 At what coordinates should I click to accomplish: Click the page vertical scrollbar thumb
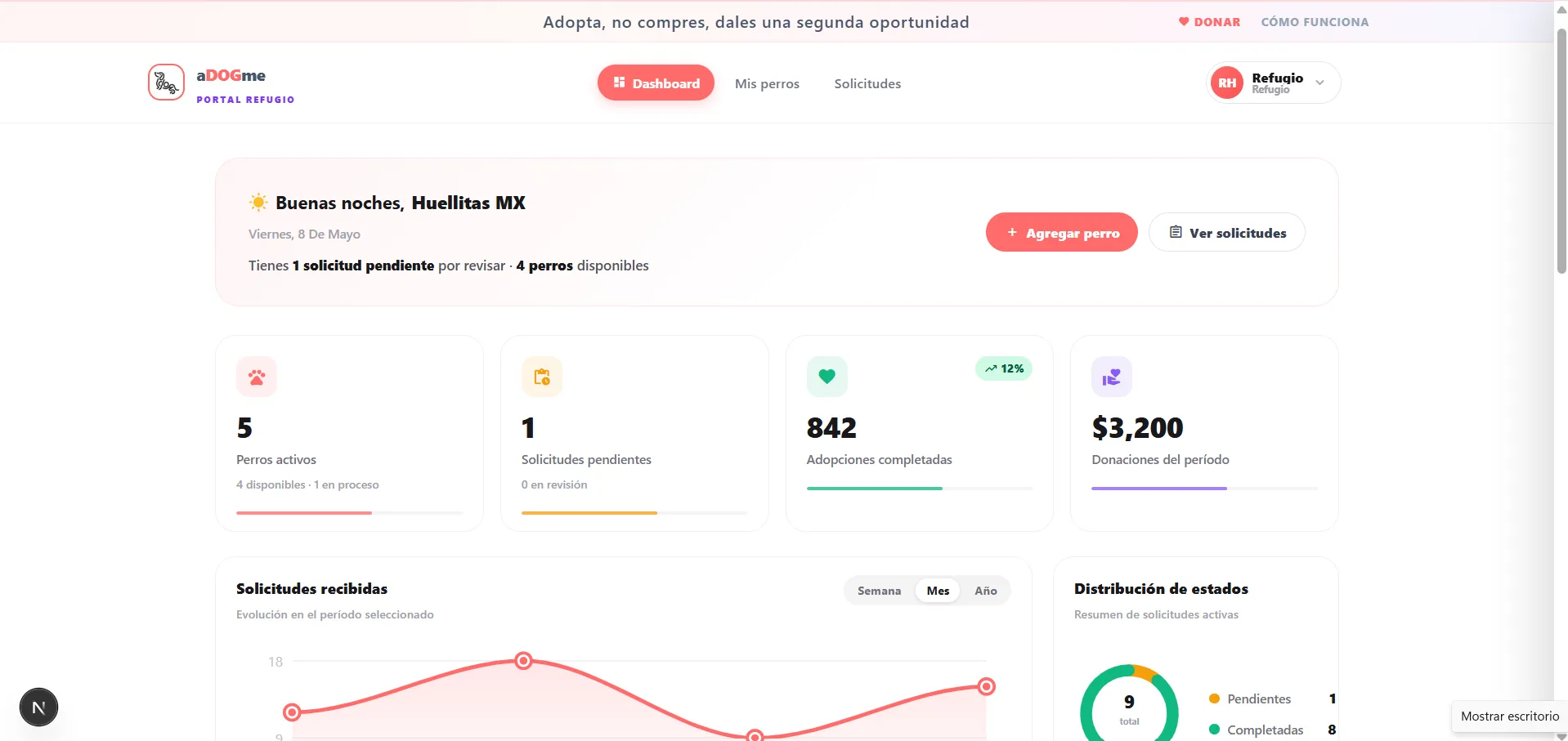tap(1561, 151)
